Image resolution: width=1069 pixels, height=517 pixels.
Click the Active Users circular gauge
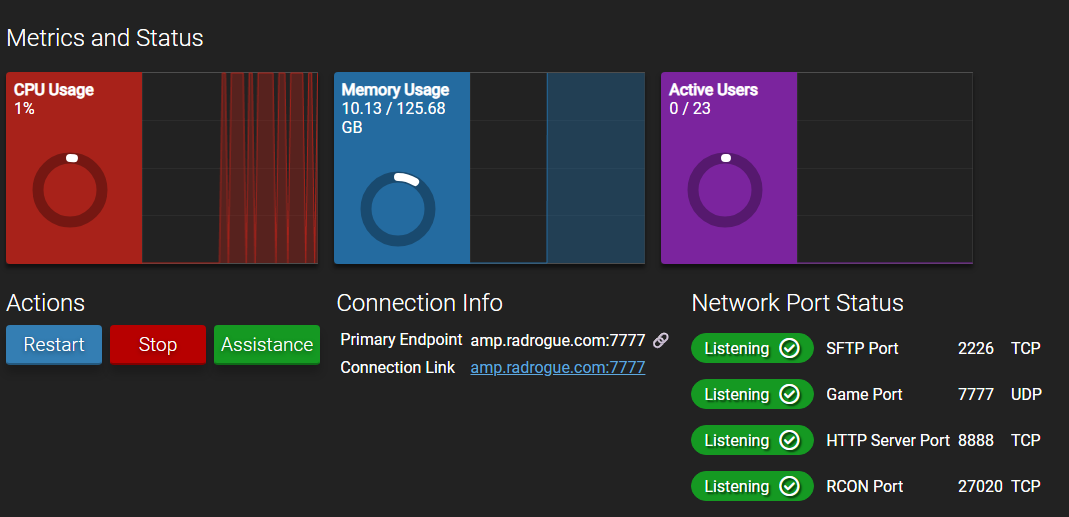725,190
